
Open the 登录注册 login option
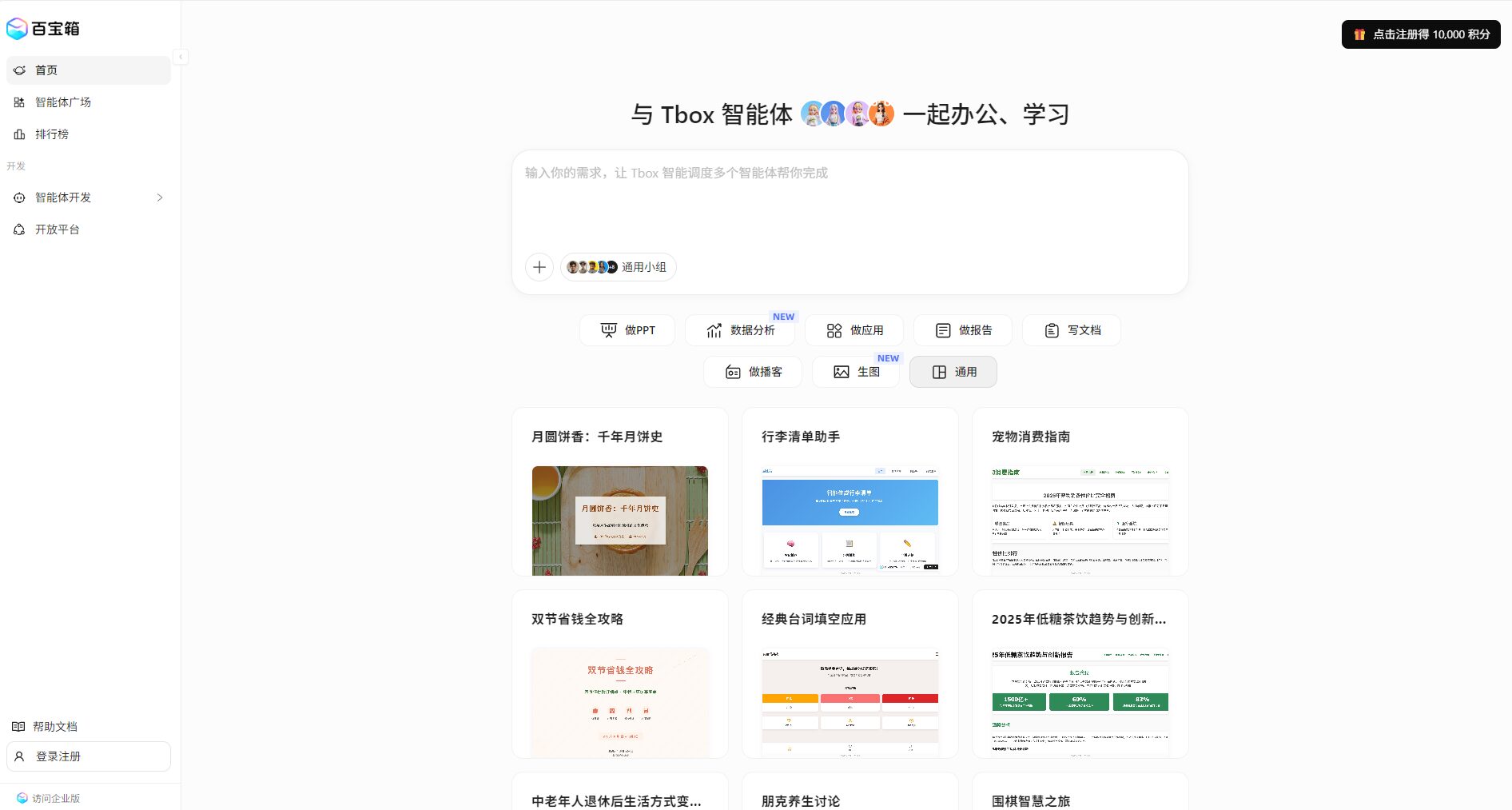pos(88,756)
